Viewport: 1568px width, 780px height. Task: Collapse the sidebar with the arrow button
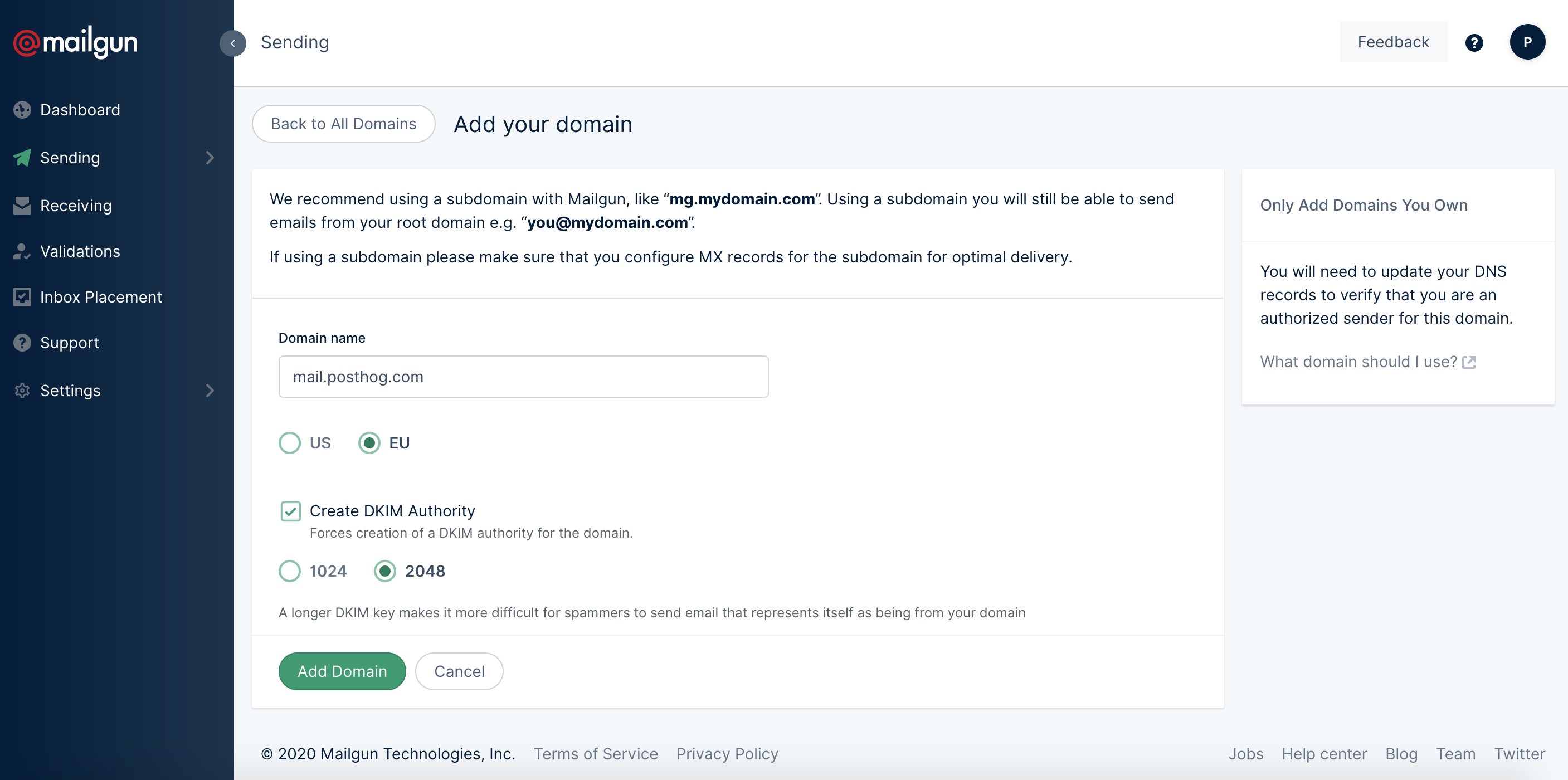click(x=232, y=43)
